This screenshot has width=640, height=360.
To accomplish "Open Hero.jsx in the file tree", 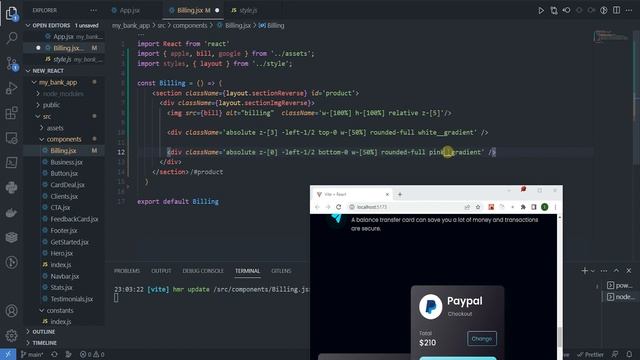I will pyautogui.click(x=61, y=253).
